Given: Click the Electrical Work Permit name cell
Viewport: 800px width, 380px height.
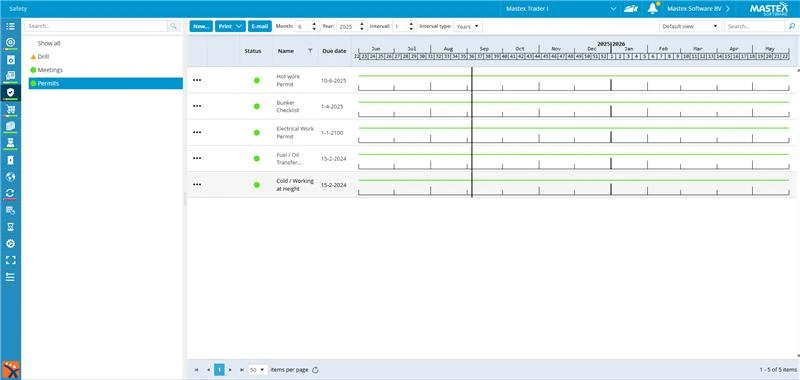Looking at the screenshot, I should 295,132.
